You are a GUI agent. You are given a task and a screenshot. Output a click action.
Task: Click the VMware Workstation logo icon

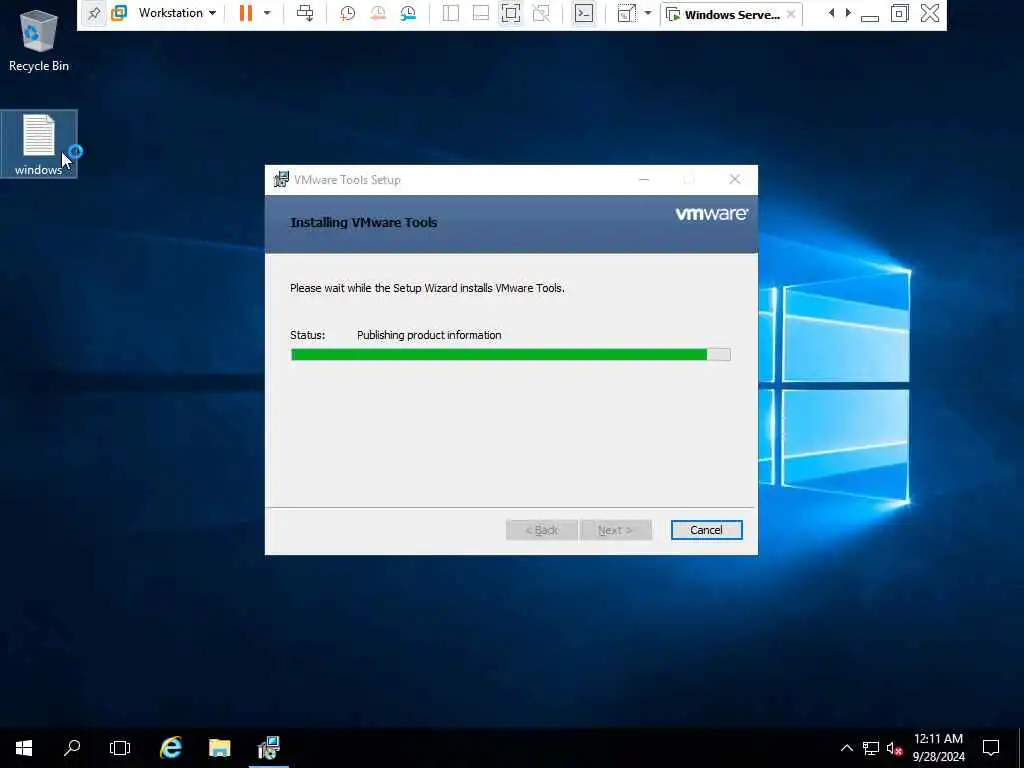(x=119, y=13)
